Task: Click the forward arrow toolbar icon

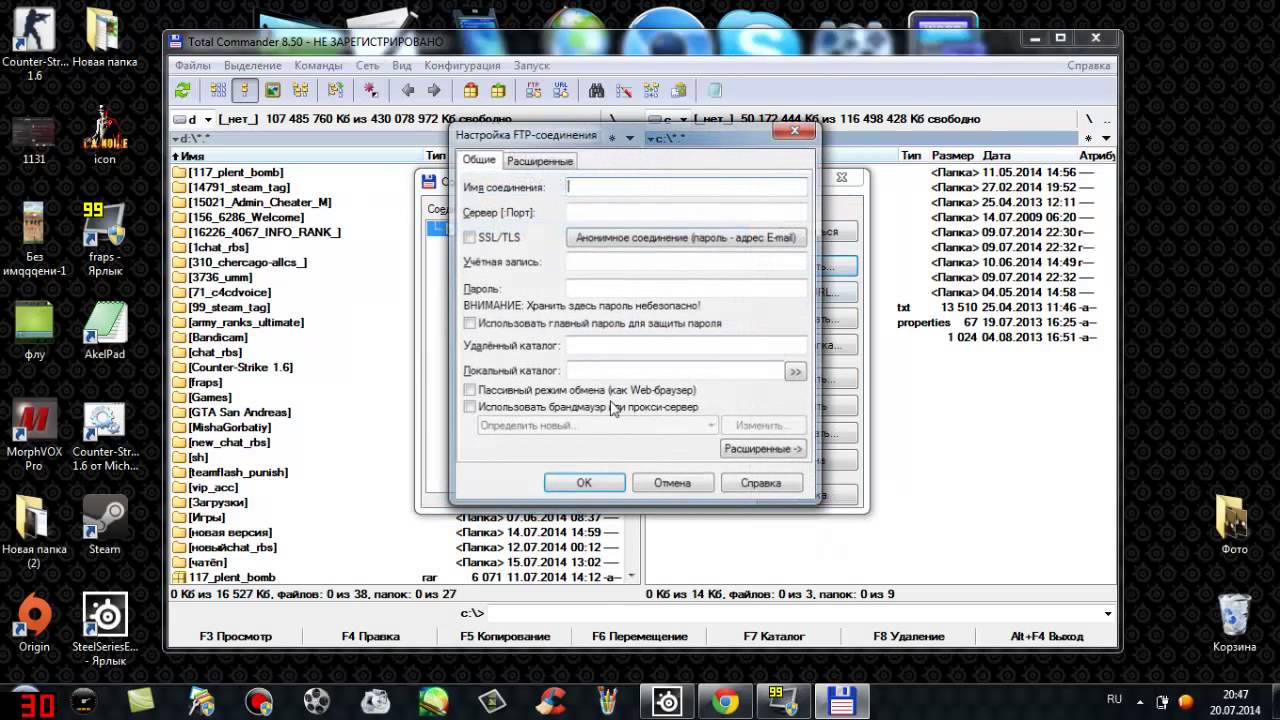Action: coord(433,90)
